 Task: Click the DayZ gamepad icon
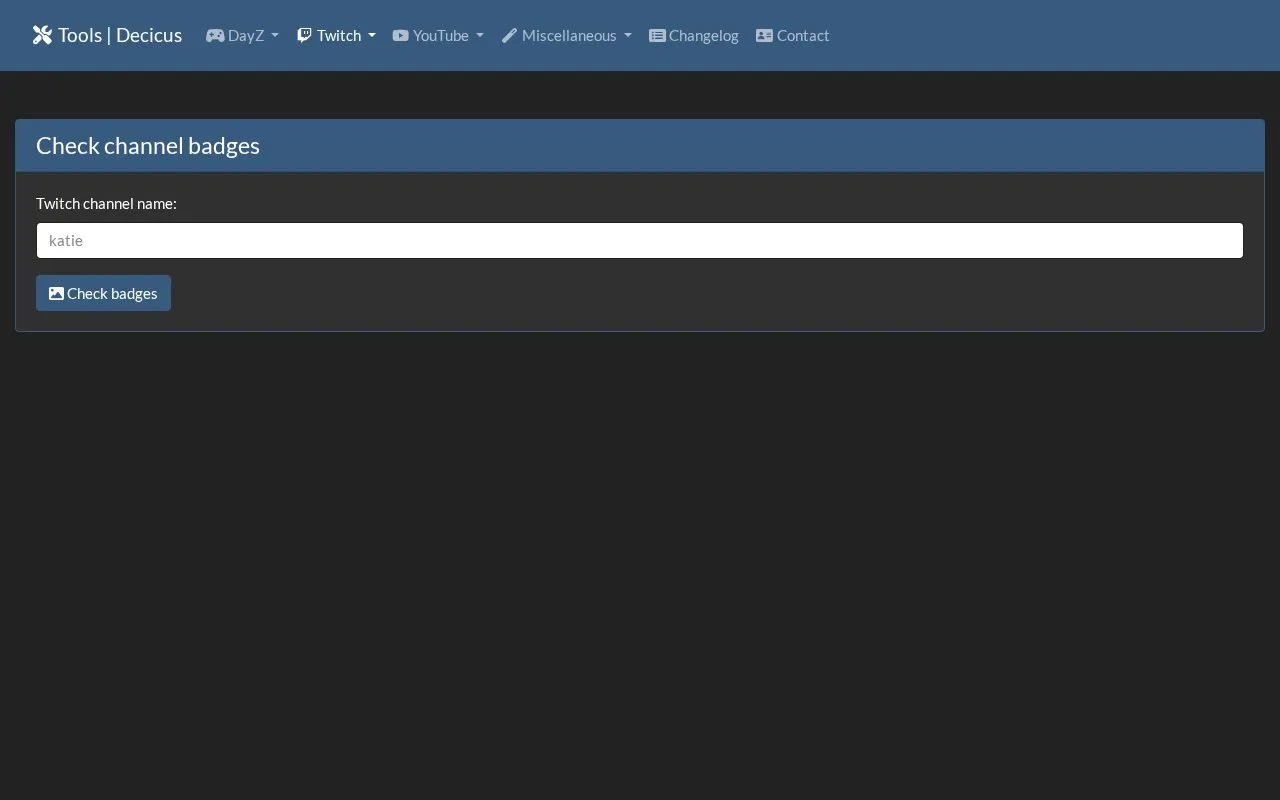215,35
